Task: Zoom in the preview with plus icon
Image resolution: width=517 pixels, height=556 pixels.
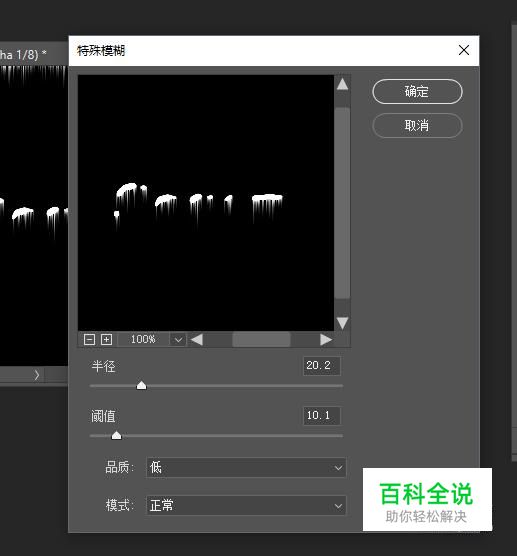Action: [106, 340]
